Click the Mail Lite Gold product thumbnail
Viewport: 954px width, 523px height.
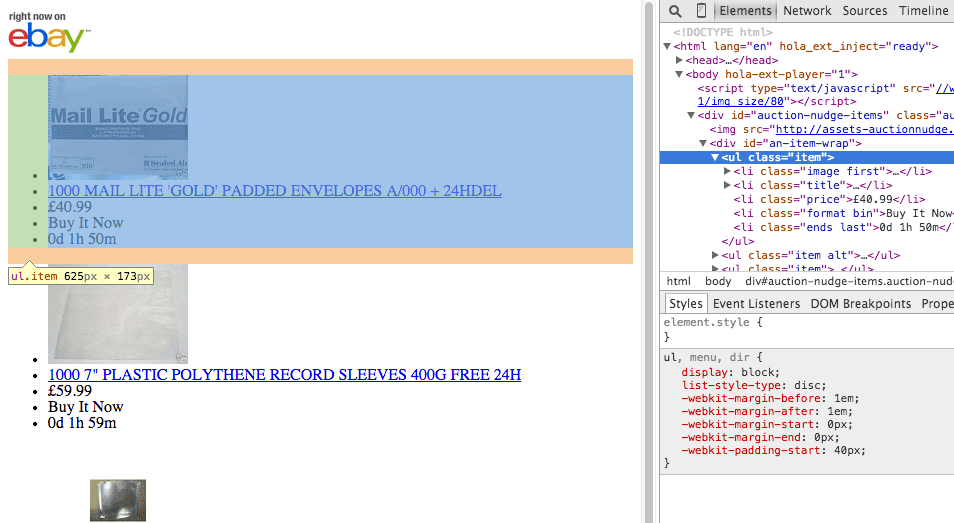(118, 127)
